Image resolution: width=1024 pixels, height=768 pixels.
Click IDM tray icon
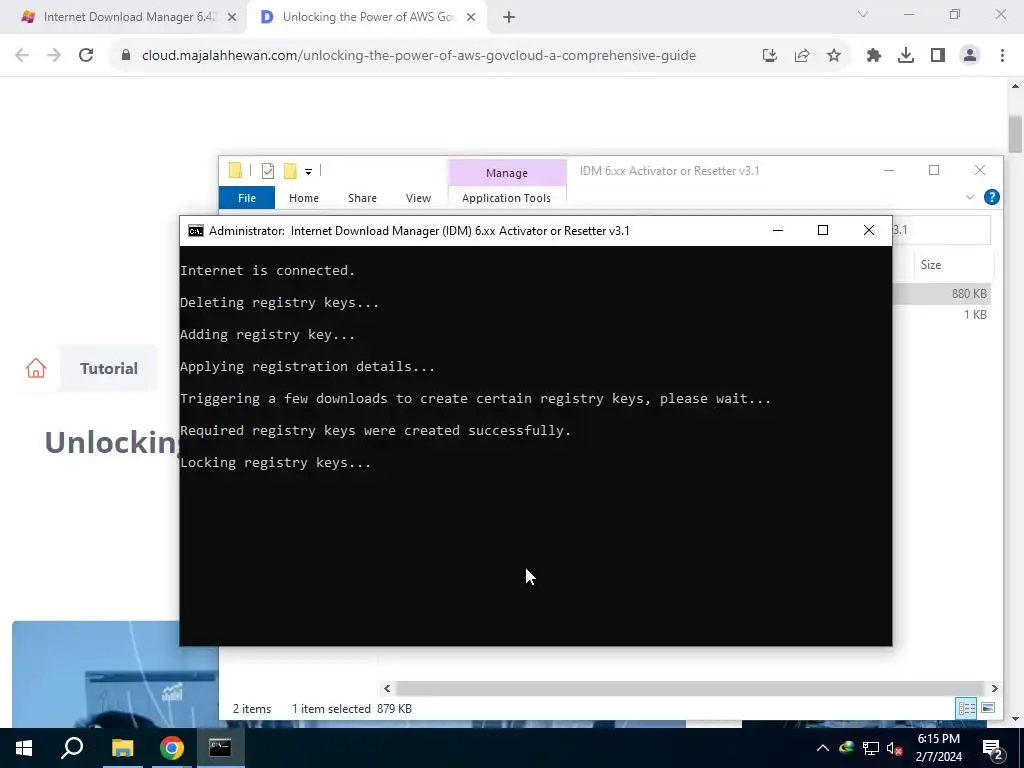847,748
